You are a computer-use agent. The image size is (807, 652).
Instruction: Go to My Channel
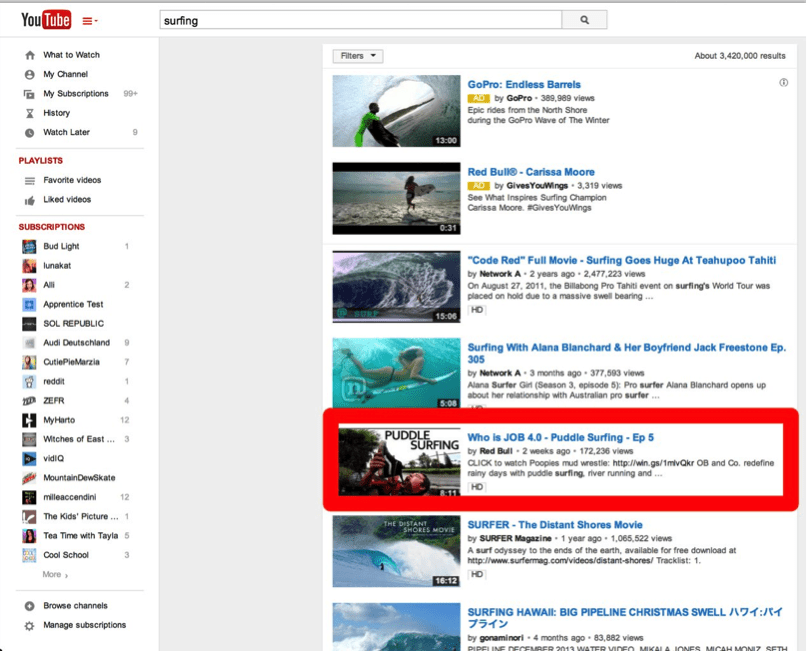65,74
